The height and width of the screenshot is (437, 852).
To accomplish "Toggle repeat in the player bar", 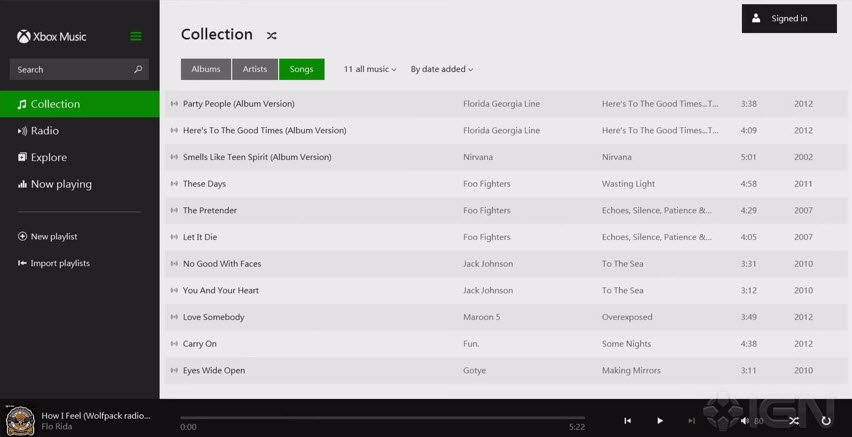I will (826, 421).
